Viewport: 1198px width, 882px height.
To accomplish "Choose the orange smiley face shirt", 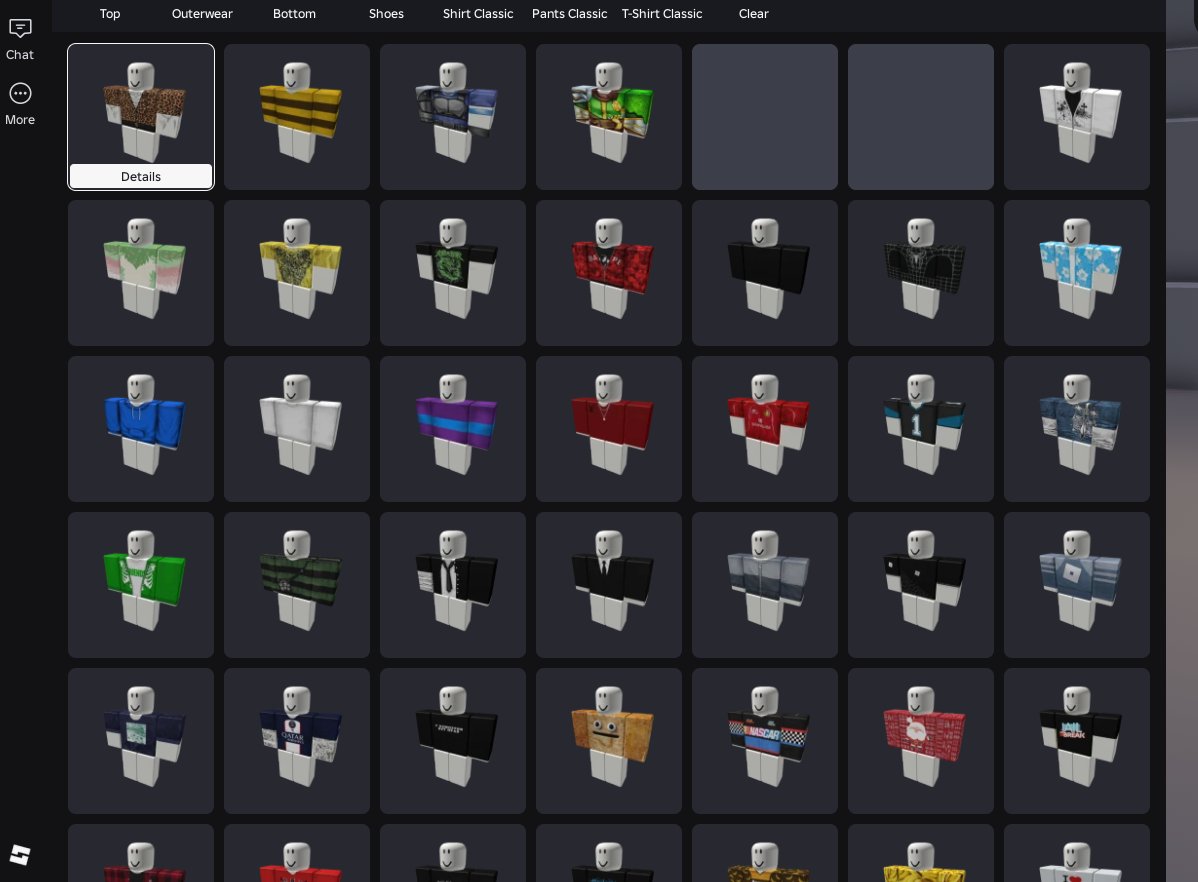I will pyautogui.click(x=608, y=741).
